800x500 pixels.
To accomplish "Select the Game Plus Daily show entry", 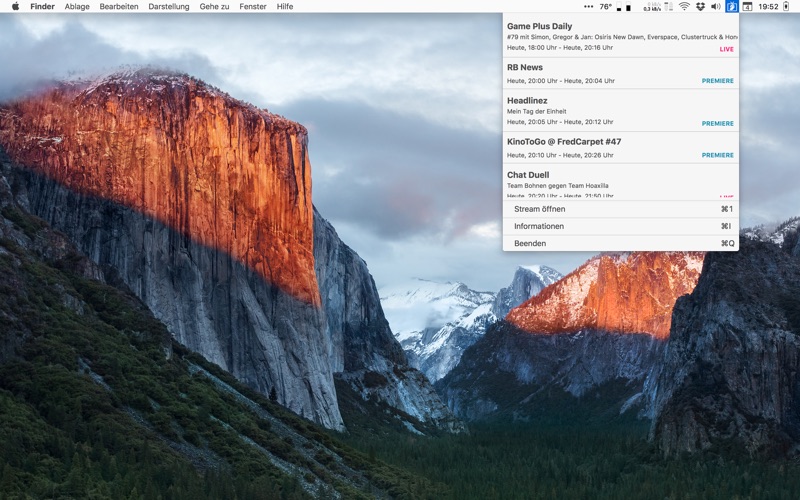I will click(621, 36).
